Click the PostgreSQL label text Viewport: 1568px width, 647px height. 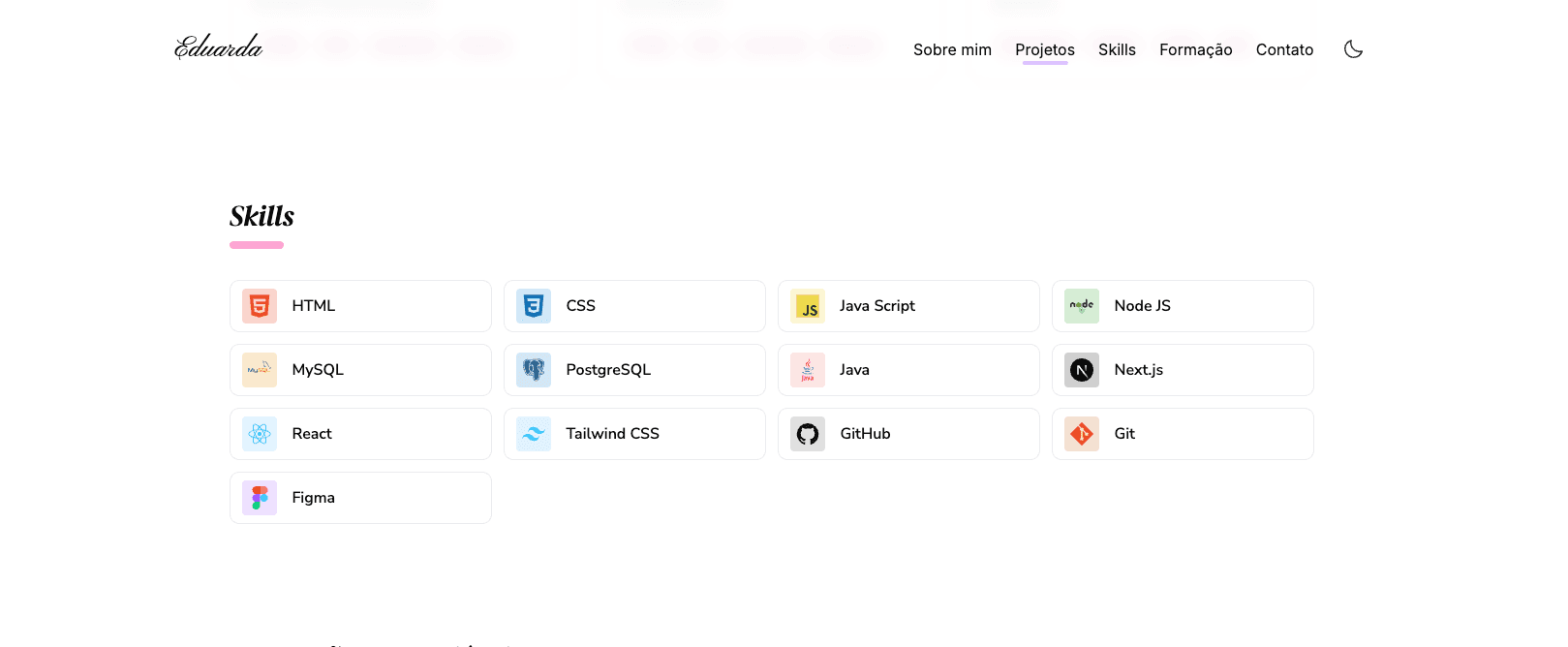click(x=608, y=370)
